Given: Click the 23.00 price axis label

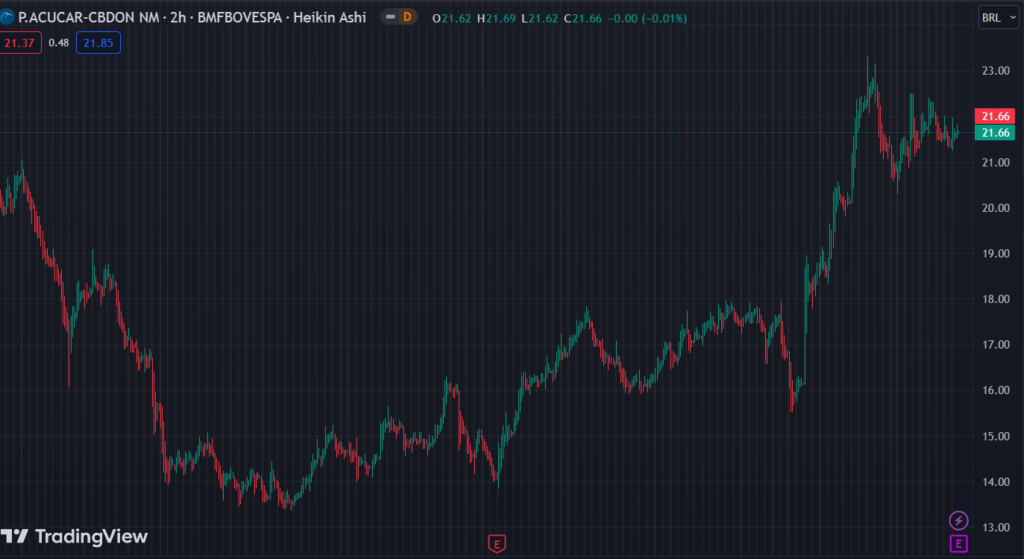Looking at the screenshot, I should coord(995,71).
